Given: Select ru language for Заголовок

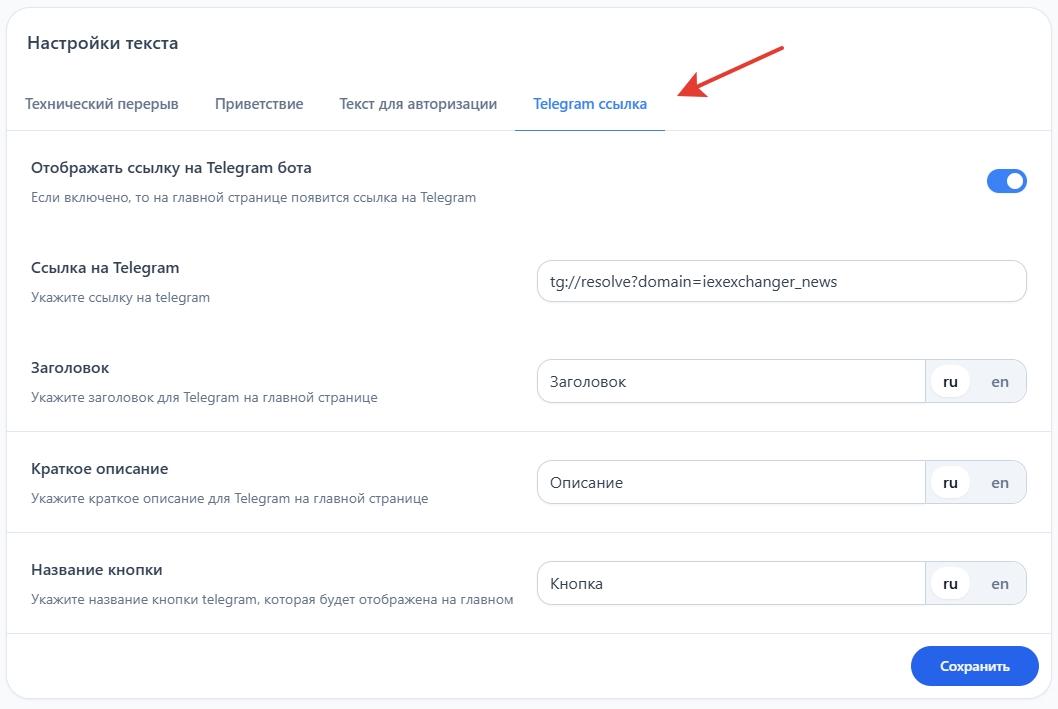Looking at the screenshot, I should click(x=950, y=382).
